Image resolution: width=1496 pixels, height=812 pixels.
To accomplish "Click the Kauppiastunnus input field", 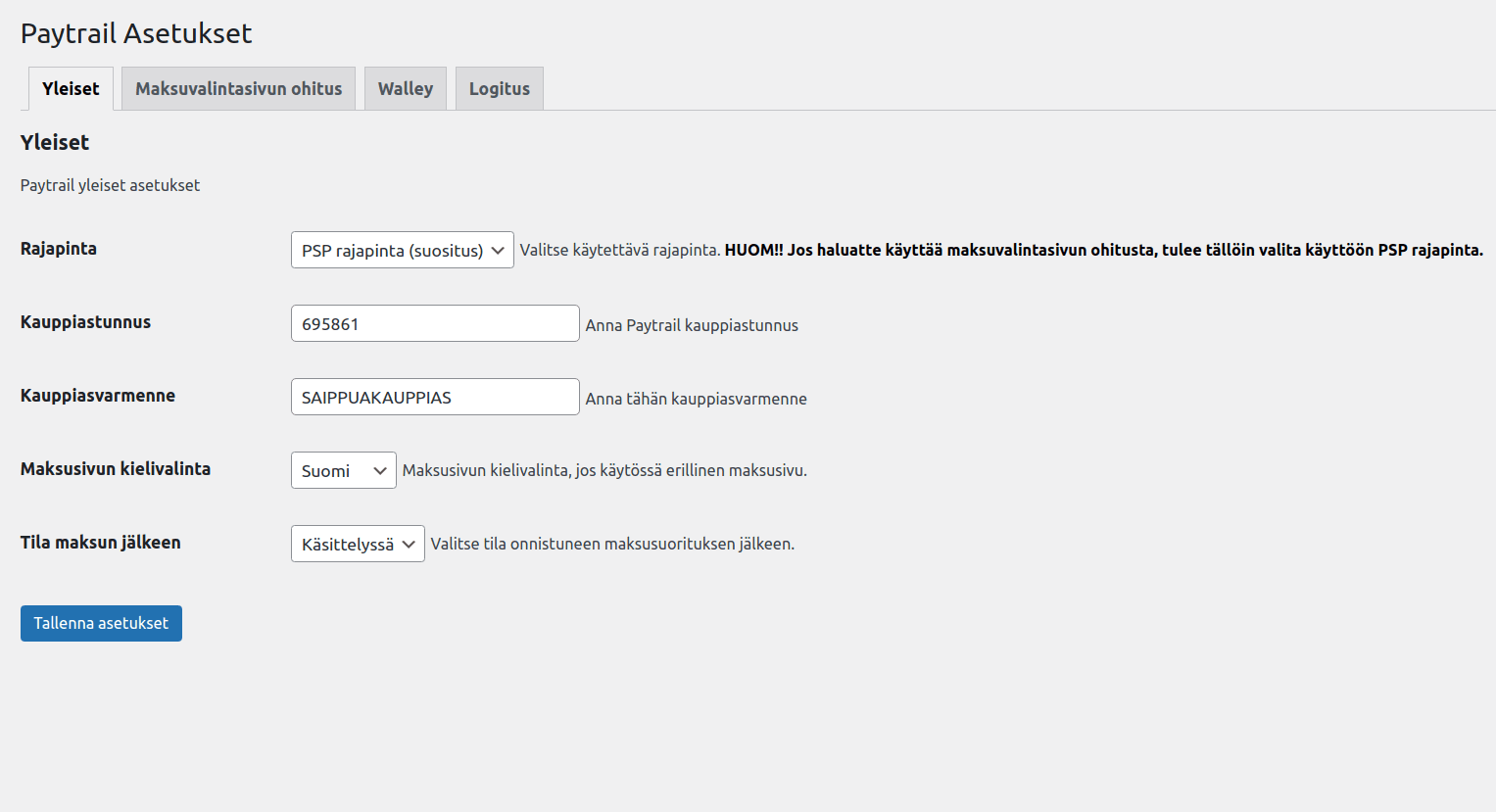I will [x=434, y=323].
